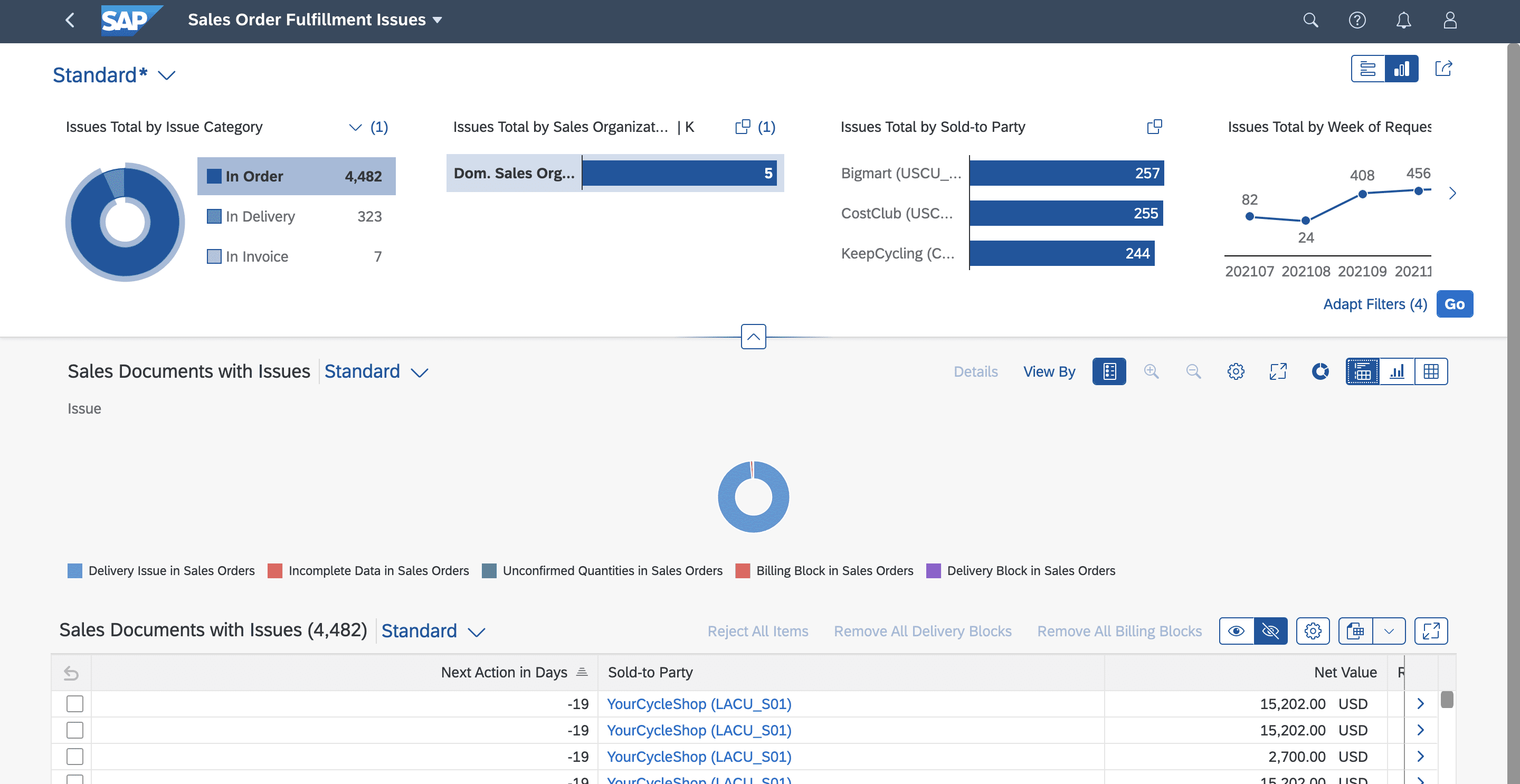
Task: Toggle the hide/show columns visibility icon
Action: coord(1270,630)
